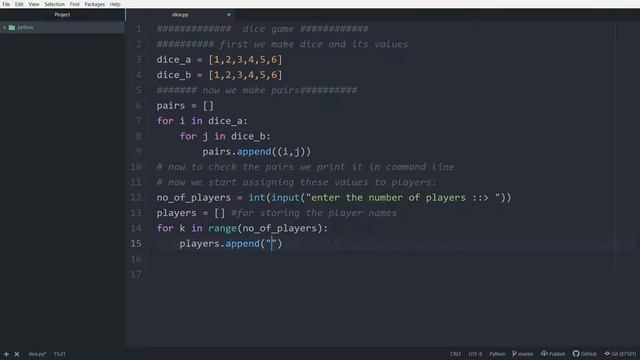
Task: Click line number 1 in the gutter
Action: [x=138, y=29]
